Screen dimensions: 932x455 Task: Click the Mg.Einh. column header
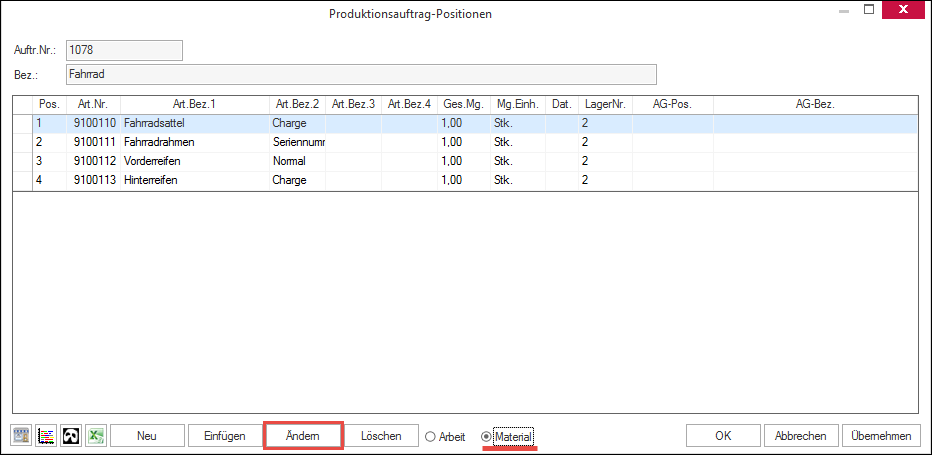coord(518,104)
